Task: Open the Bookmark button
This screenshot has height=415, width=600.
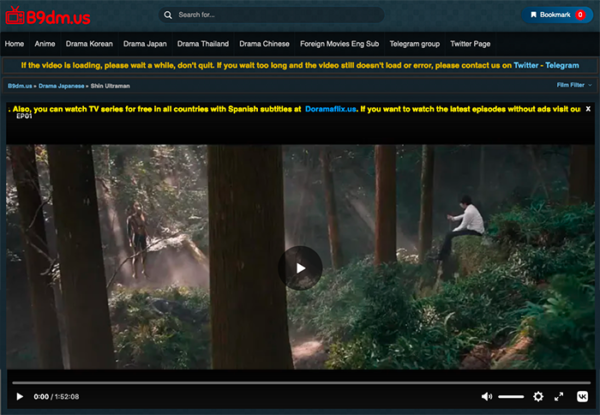Action: pyautogui.click(x=556, y=15)
